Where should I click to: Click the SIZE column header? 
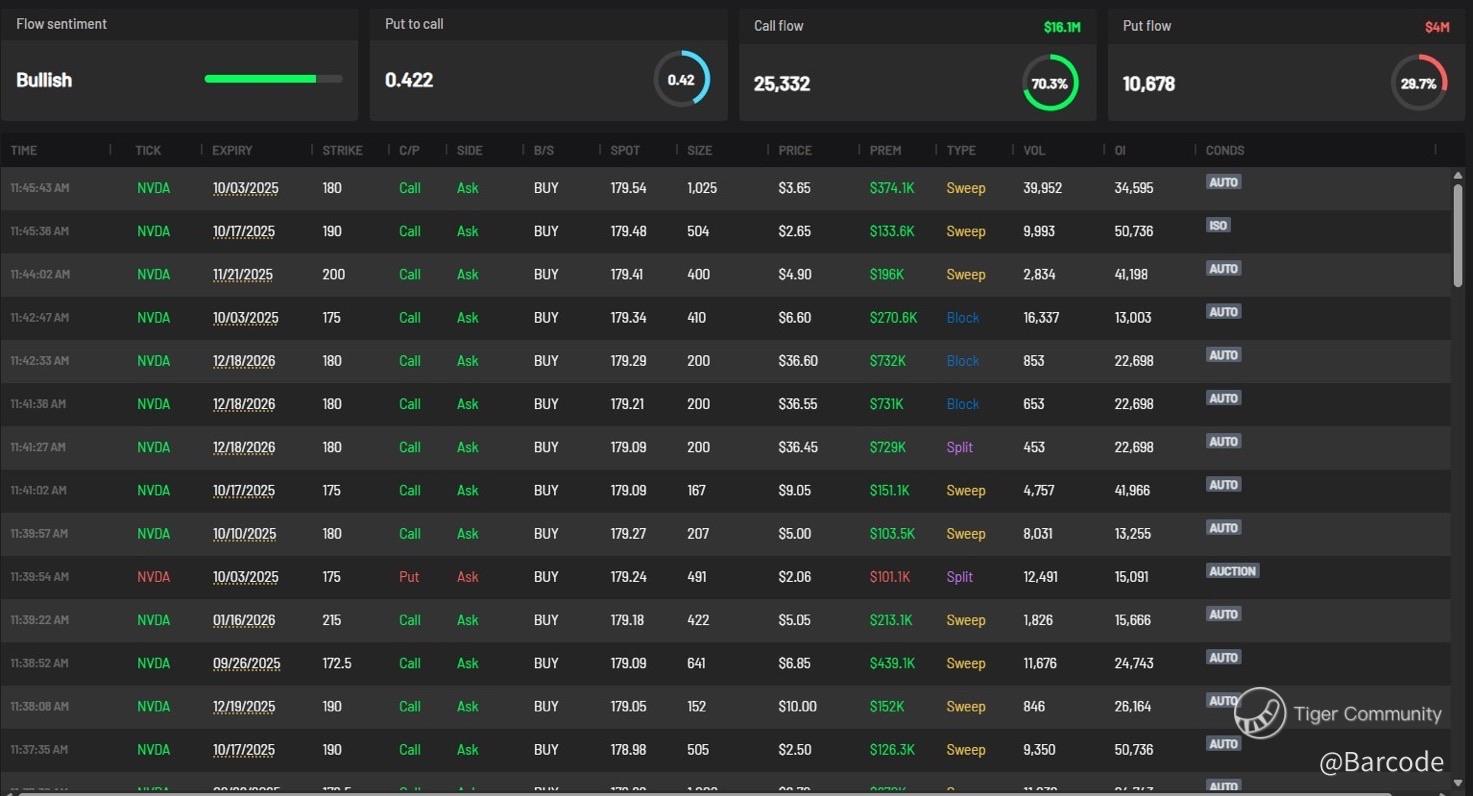coord(700,150)
